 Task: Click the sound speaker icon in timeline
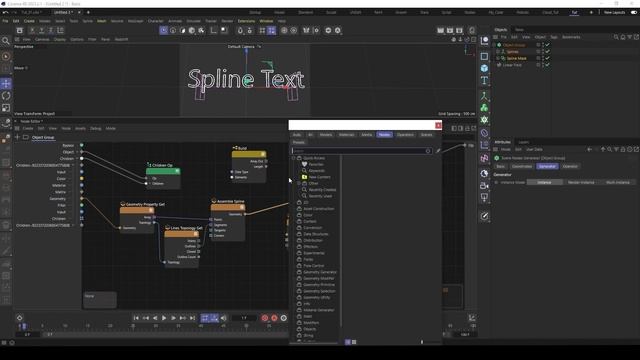[x=223, y=318]
